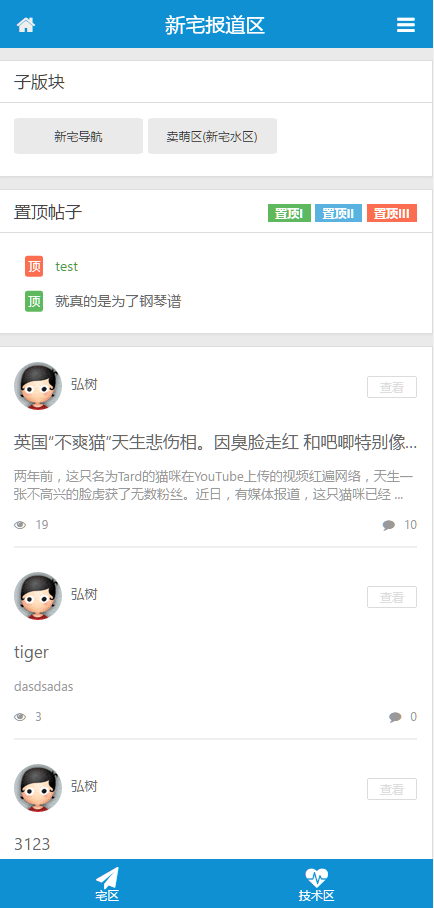Screen dimensions: 434x908
Task: Open pinned post 就真的是为了钢琴谱
Action: pyautogui.click(x=118, y=301)
